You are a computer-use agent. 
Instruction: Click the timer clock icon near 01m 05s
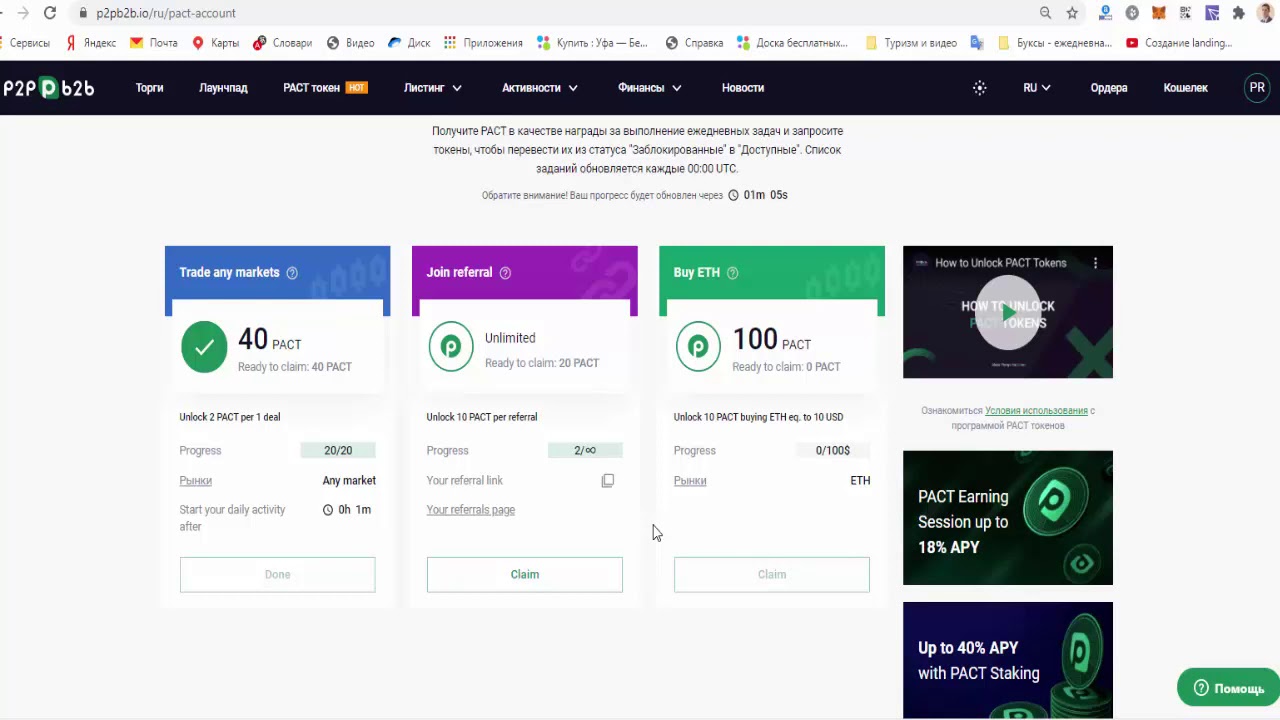click(x=733, y=195)
